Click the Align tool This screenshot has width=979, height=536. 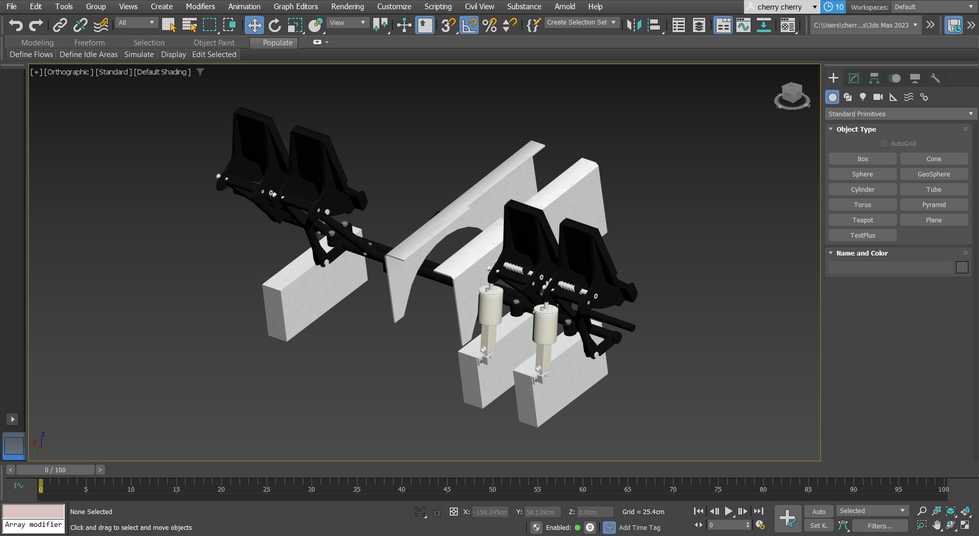pos(654,25)
